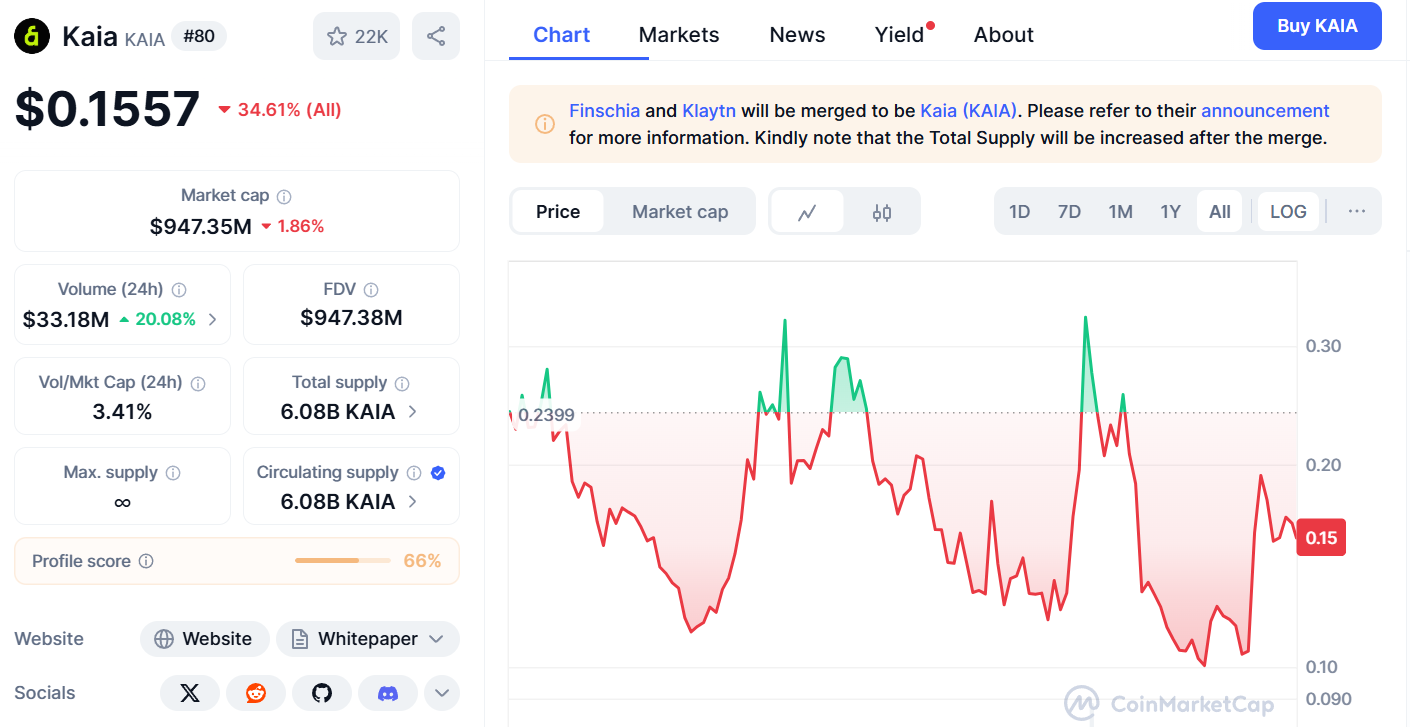Select the Price chart toggle
Image resolution: width=1410 pixels, height=727 pixels.
[558, 212]
